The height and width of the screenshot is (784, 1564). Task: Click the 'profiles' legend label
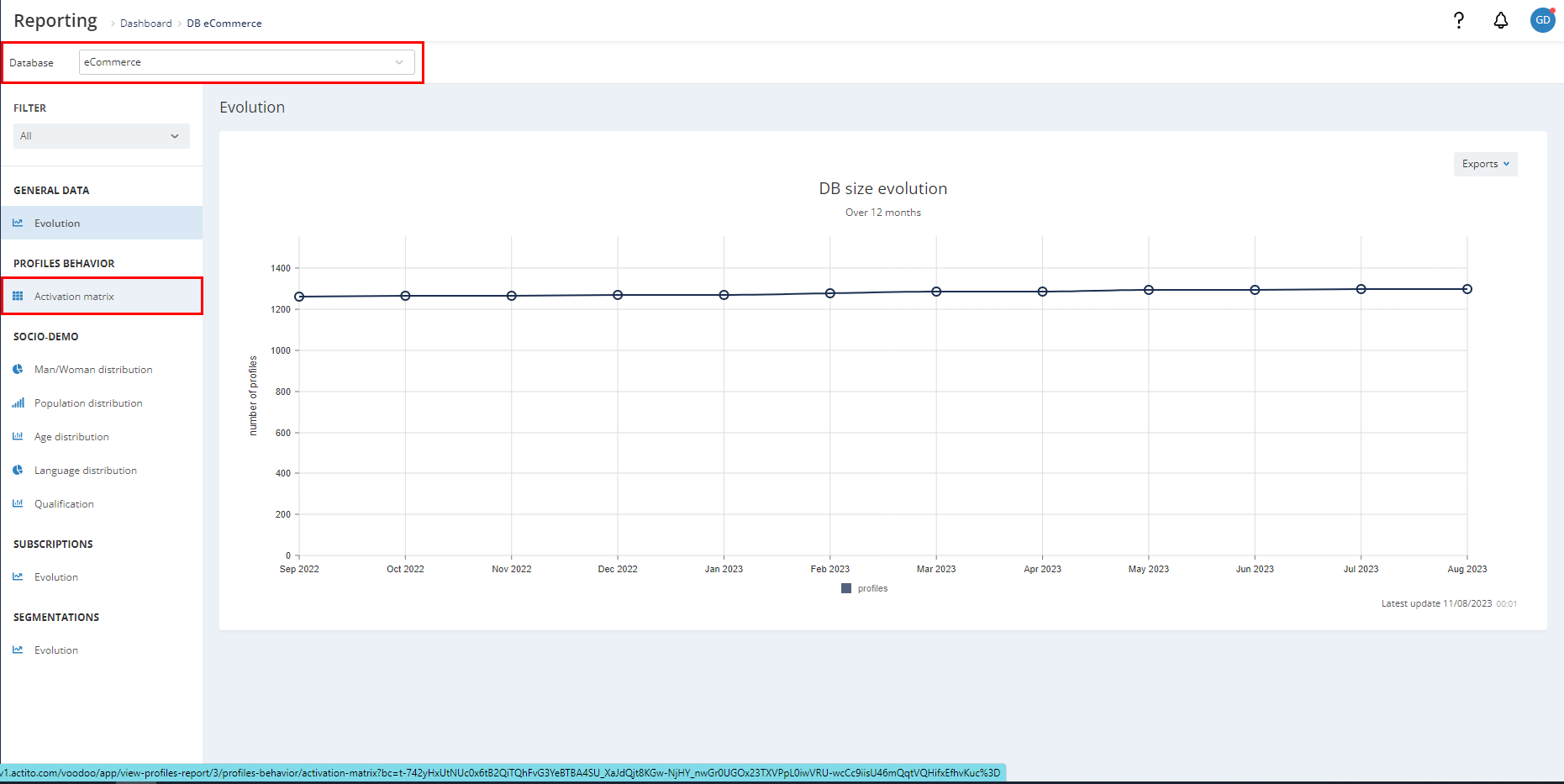872,588
